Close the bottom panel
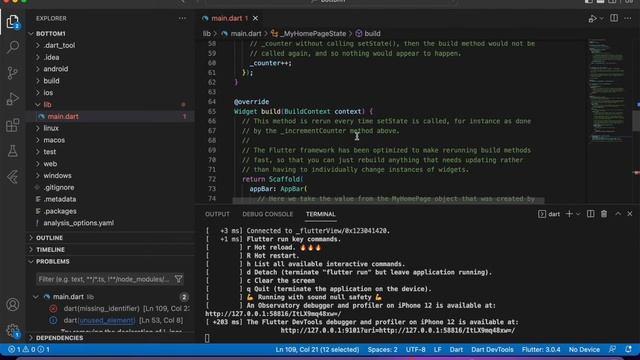This screenshot has height=360, width=640. (x=630, y=214)
